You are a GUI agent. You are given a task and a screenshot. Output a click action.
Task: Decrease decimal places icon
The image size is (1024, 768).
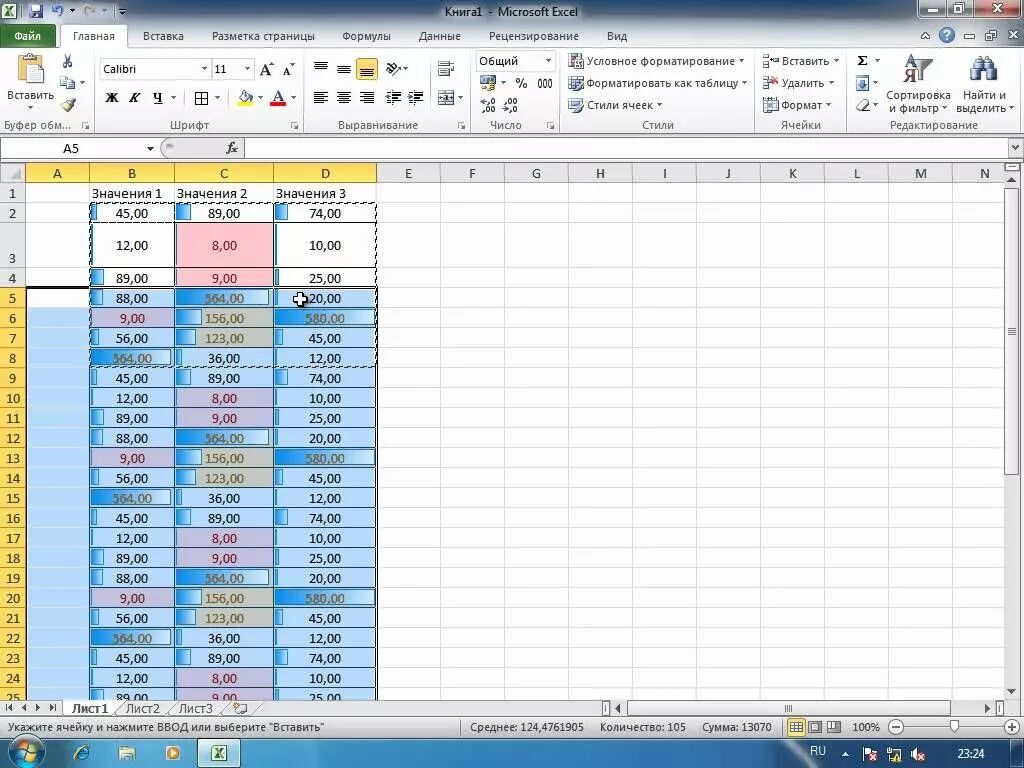tap(510, 105)
